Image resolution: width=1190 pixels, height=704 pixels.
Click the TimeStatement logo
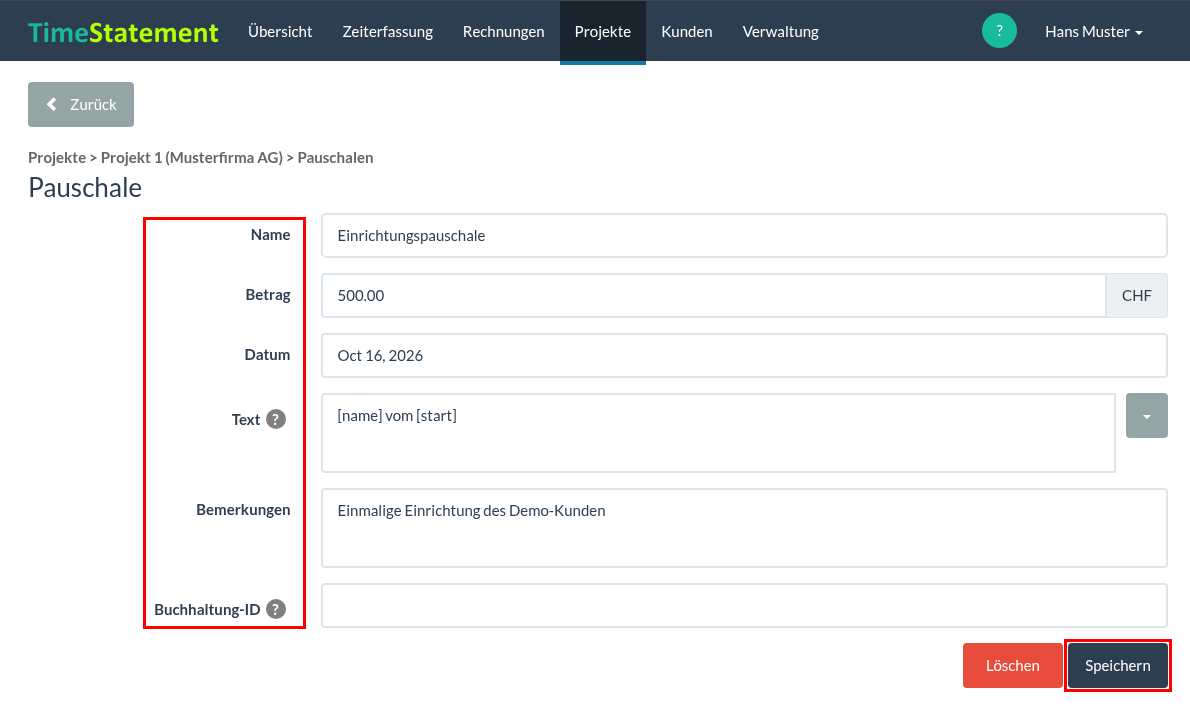click(x=123, y=32)
